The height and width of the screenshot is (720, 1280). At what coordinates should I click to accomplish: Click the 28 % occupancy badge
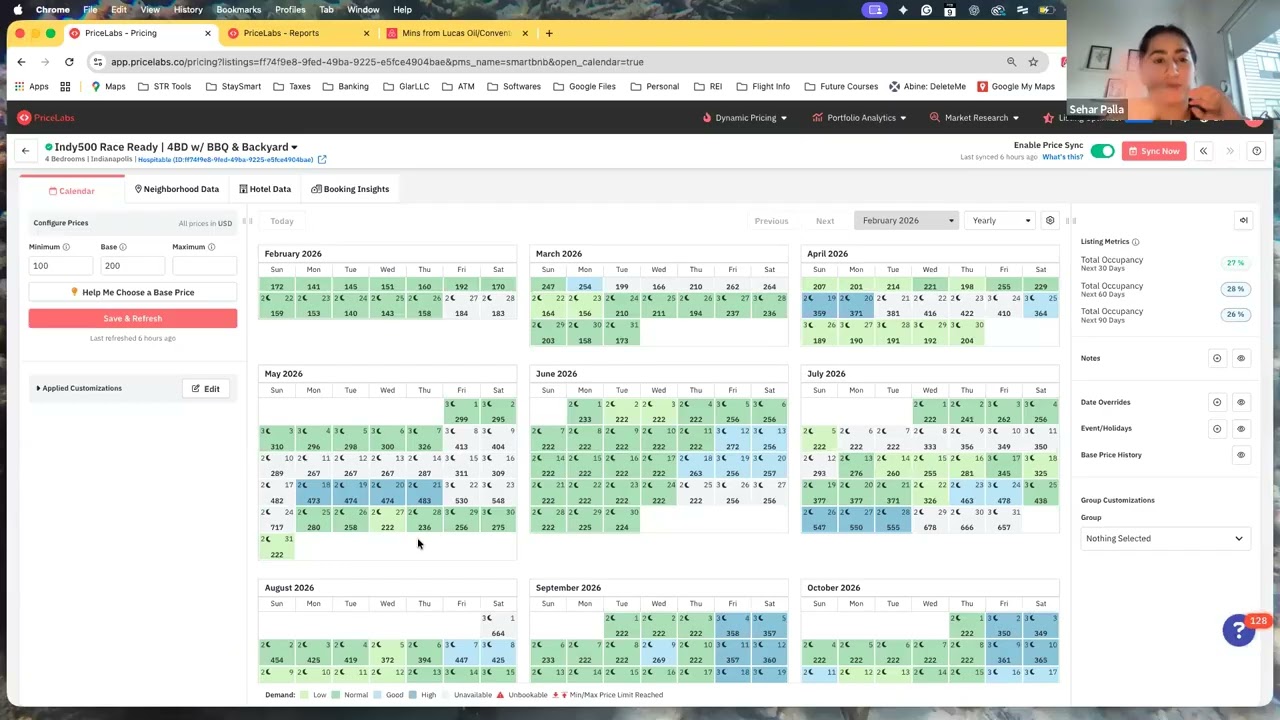(1236, 289)
